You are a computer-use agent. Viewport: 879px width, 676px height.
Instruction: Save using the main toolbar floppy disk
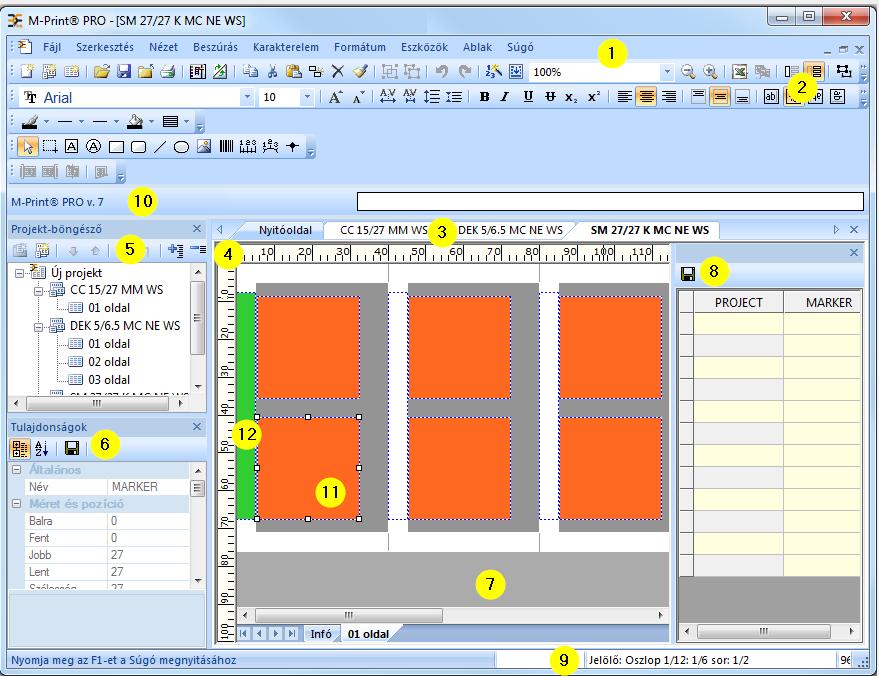[x=123, y=71]
